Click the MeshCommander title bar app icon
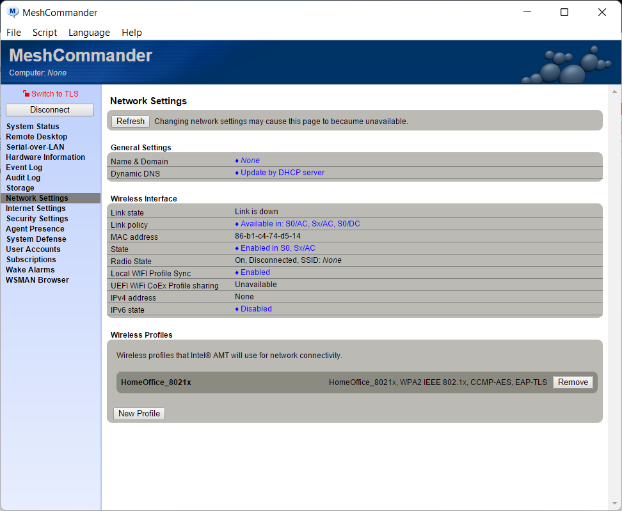The height and width of the screenshot is (511, 622). [13, 12]
